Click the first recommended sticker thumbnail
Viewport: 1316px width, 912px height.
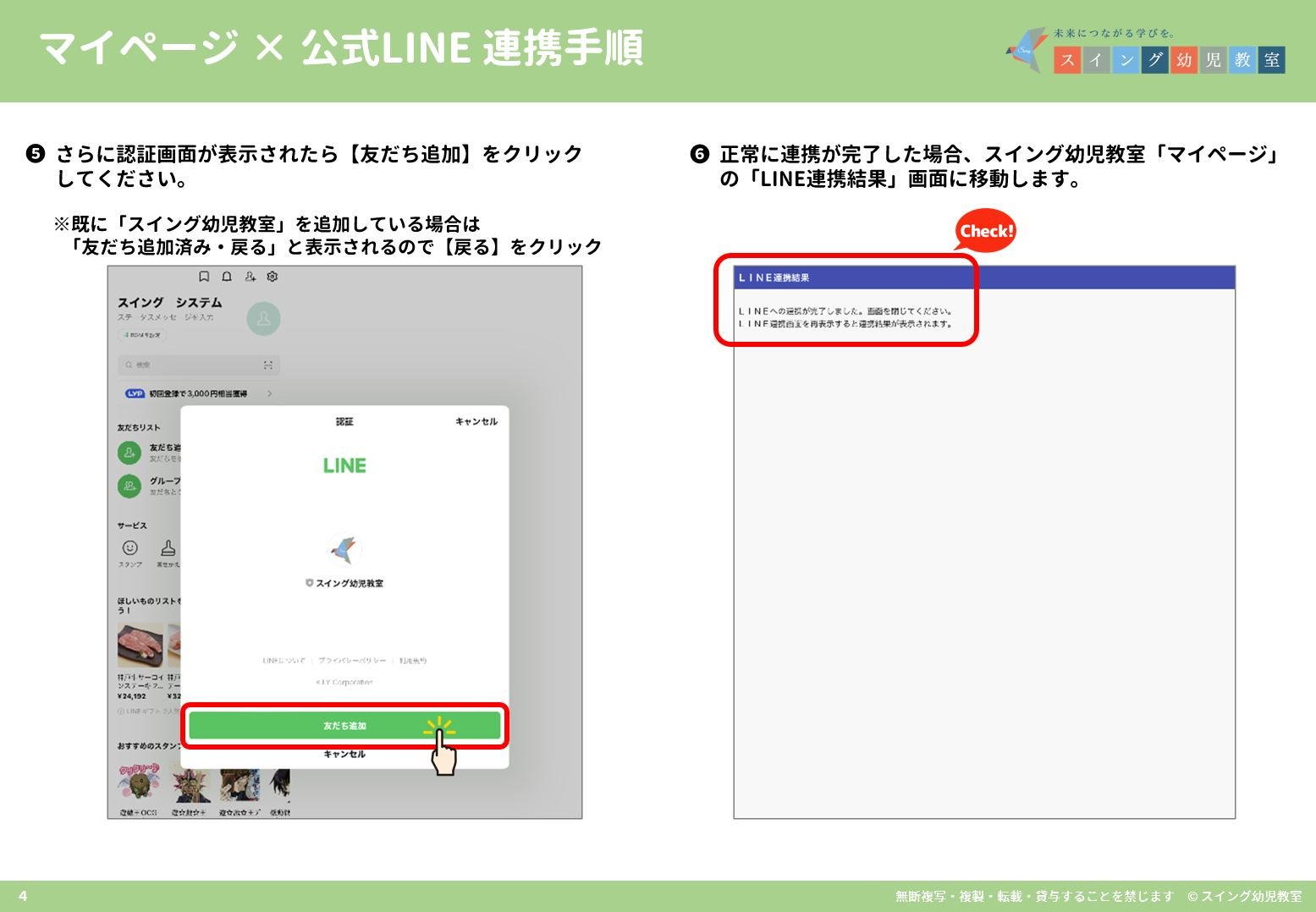coord(138,783)
